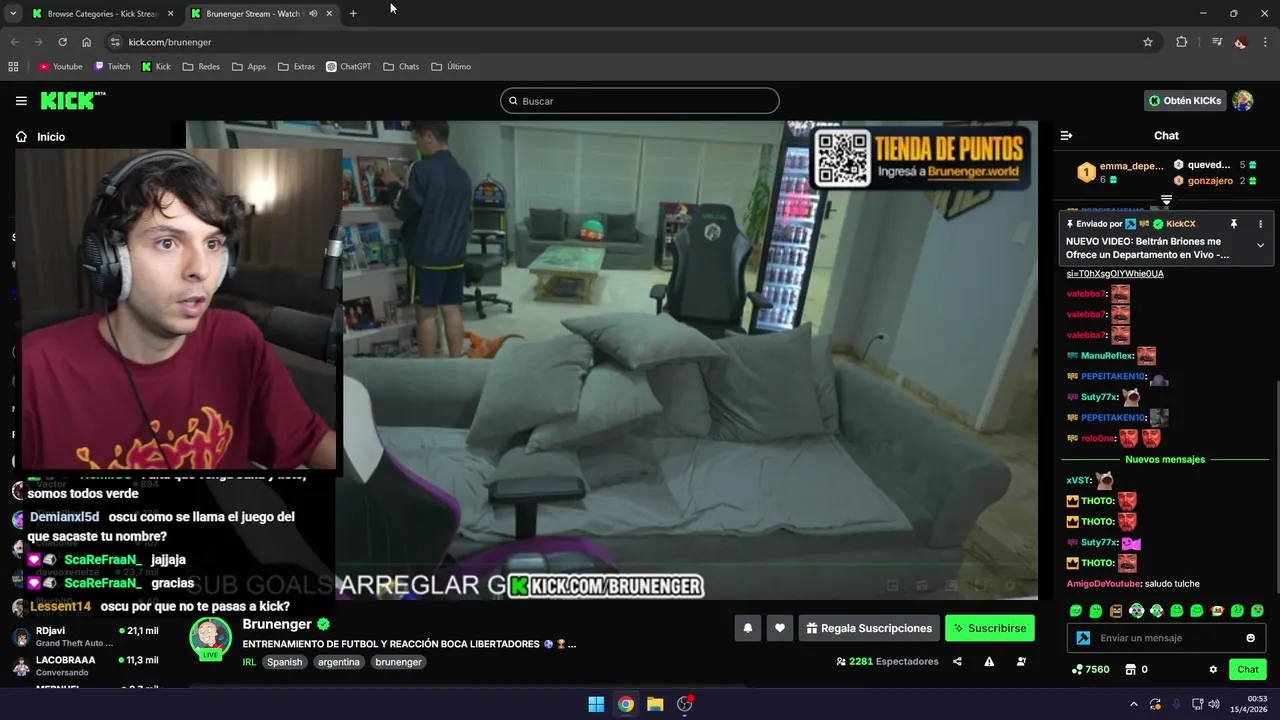Click Regala Suscripciones button

[x=869, y=628]
